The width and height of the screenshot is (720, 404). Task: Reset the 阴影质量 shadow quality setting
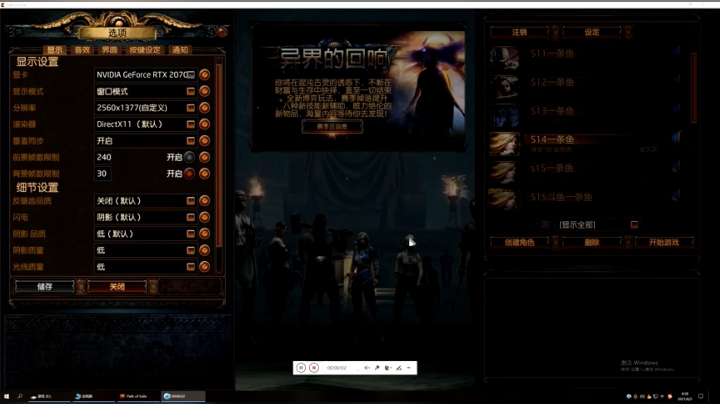205,250
